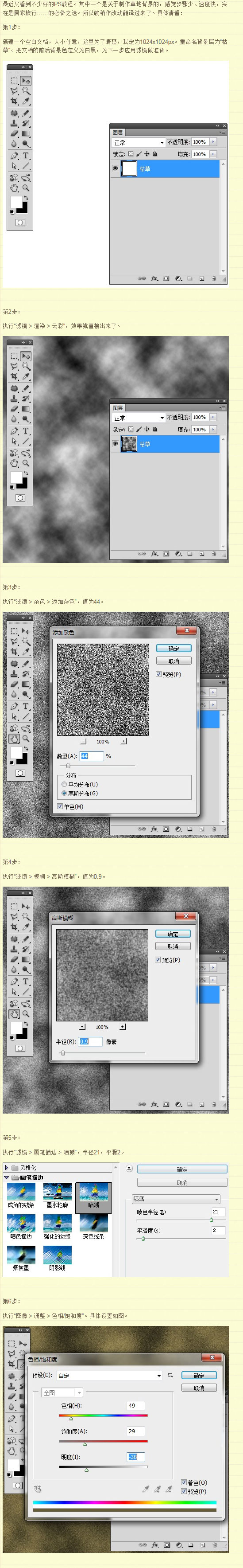
Task: Open 填充 arrow in step 1 layers panel
Action: (x=212, y=154)
